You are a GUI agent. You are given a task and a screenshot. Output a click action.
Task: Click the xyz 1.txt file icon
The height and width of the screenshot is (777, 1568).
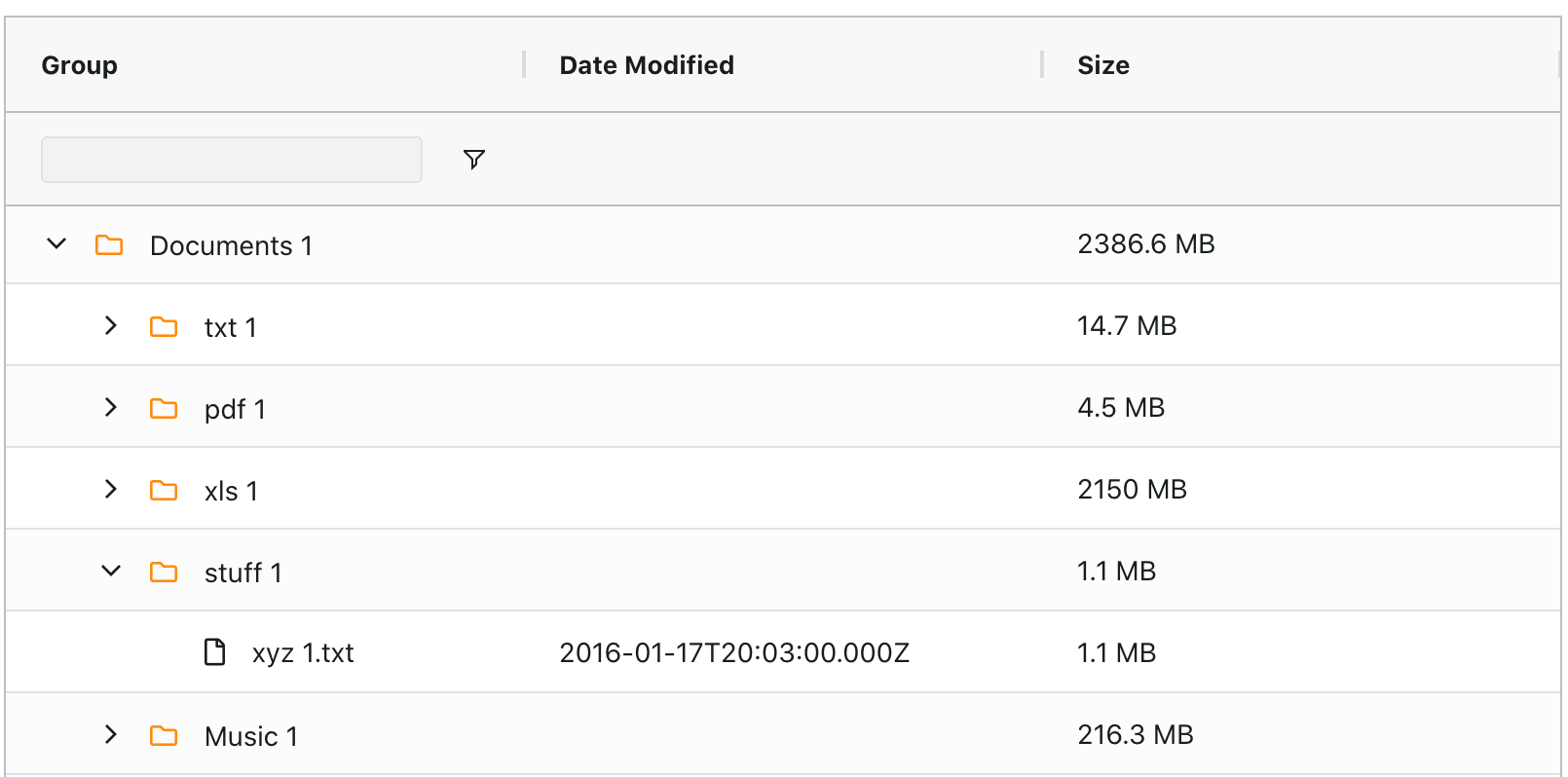[x=214, y=651]
